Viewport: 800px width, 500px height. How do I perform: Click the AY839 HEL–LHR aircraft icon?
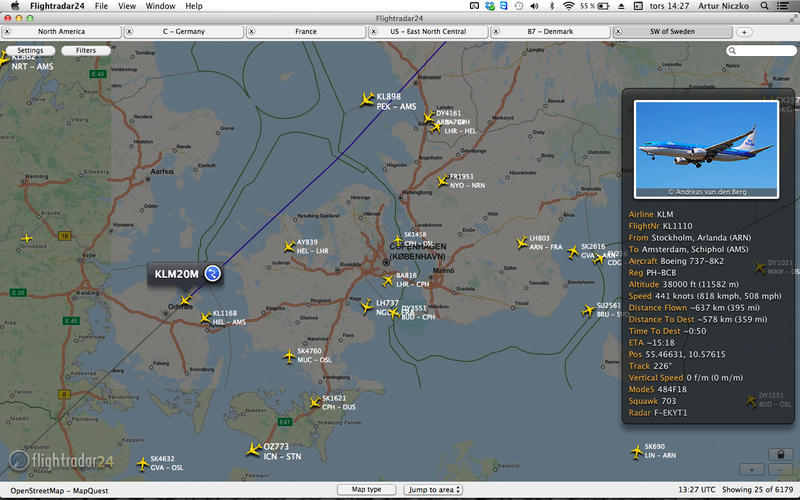[289, 247]
